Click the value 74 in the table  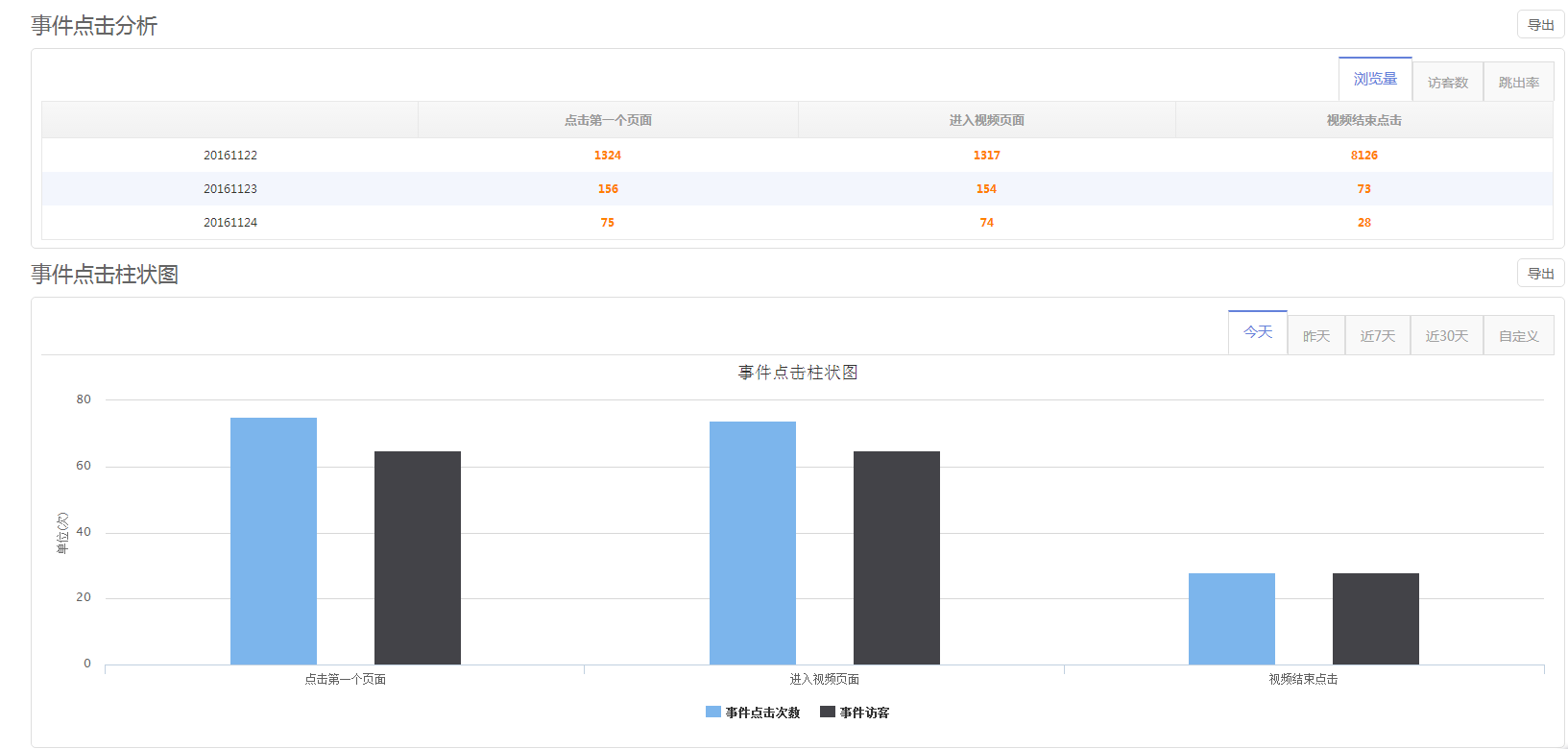pos(986,223)
